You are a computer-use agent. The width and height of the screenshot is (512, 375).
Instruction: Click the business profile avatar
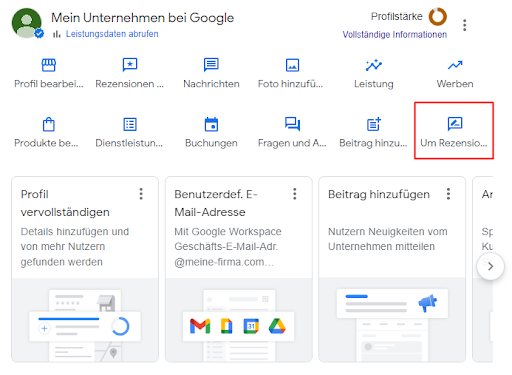(27, 23)
